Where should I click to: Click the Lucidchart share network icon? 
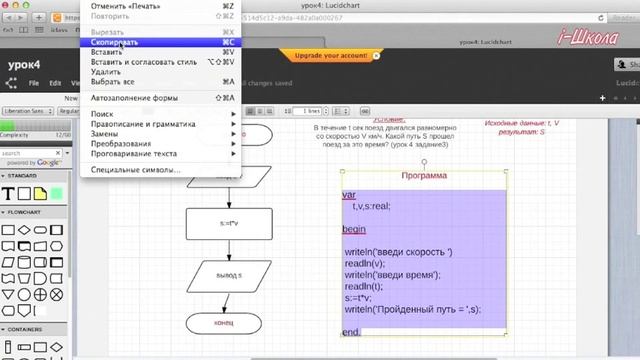11,83
